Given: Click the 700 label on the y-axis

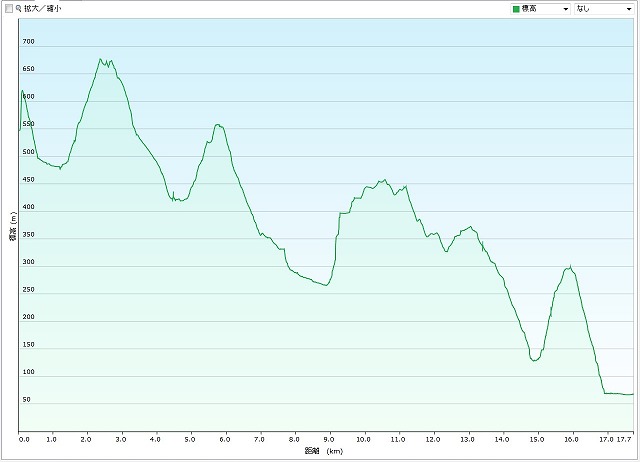Looking at the screenshot, I should coord(28,42).
